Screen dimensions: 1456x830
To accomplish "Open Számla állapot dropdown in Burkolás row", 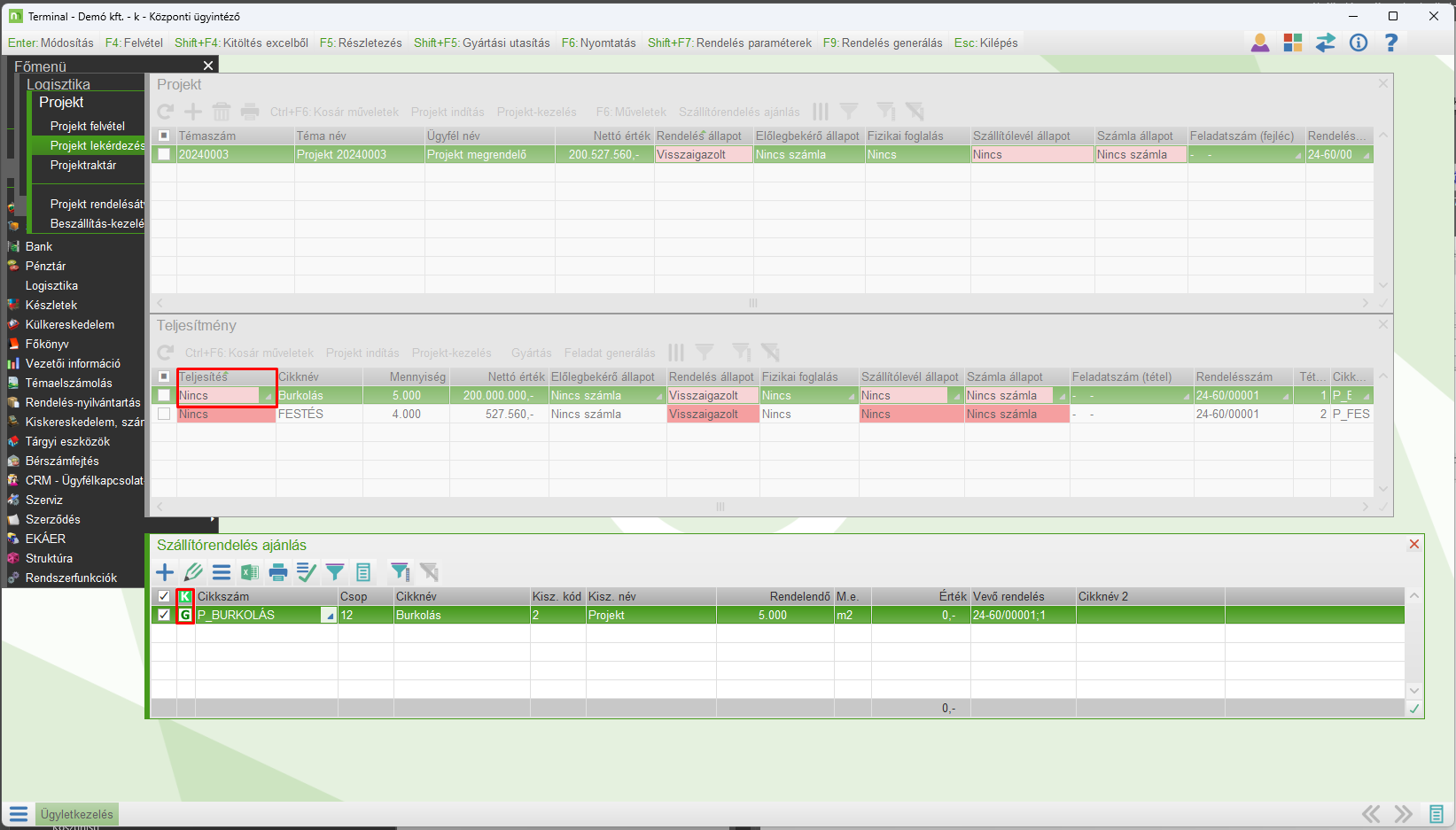I will coord(1062,396).
